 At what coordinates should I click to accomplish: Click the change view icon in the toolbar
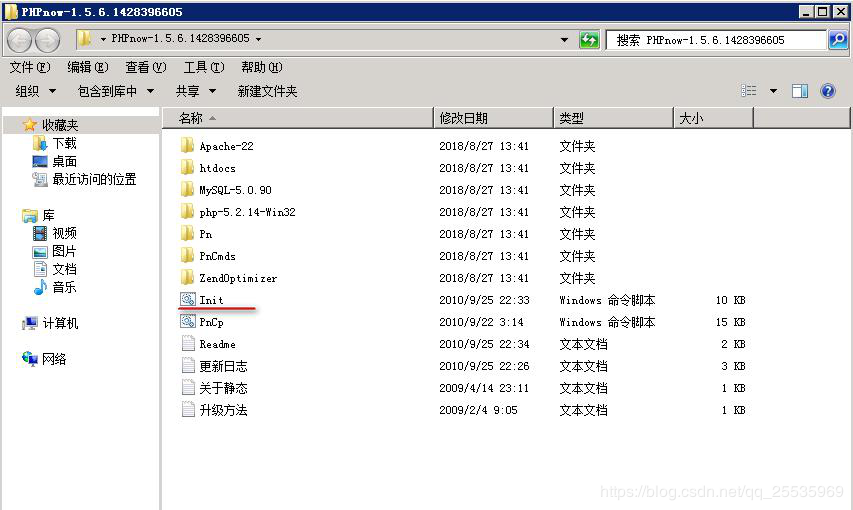(x=749, y=90)
